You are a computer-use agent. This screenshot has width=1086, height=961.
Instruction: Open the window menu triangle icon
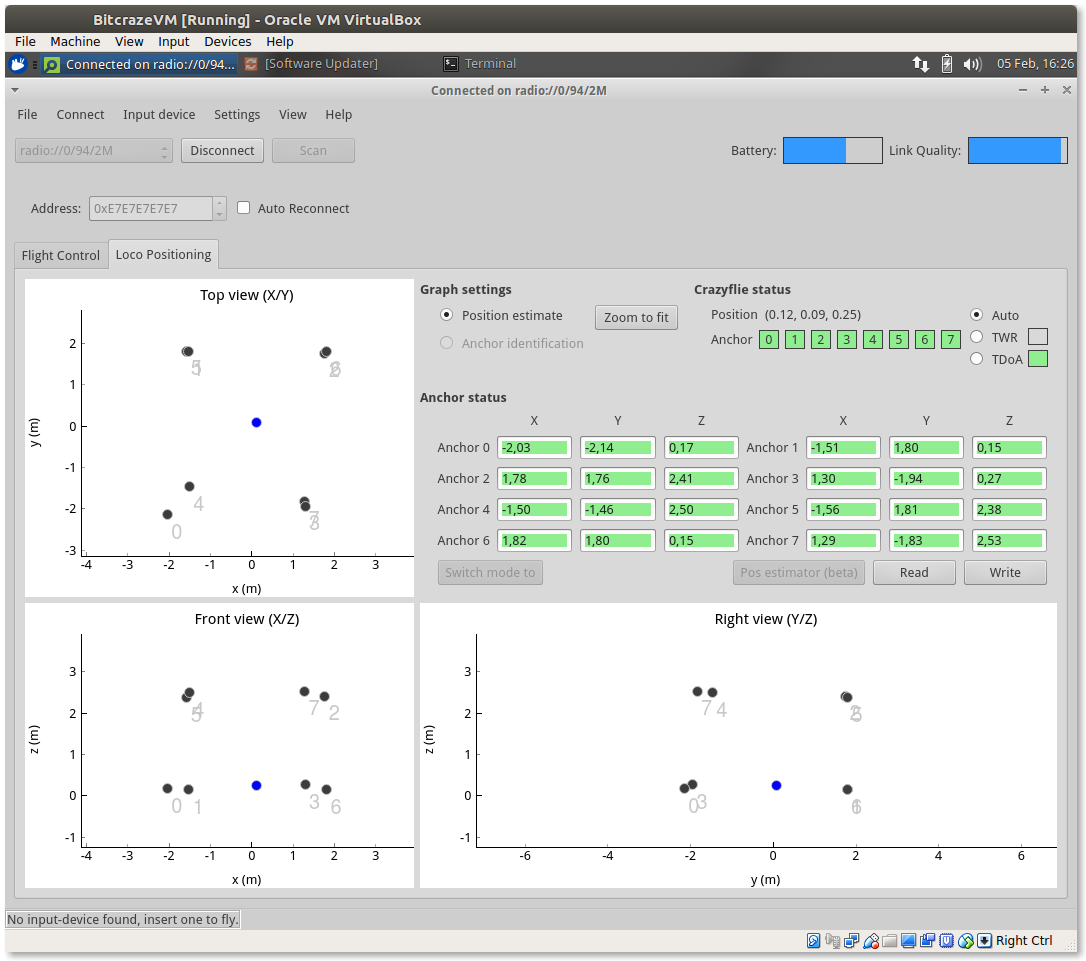click(x=15, y=90)
